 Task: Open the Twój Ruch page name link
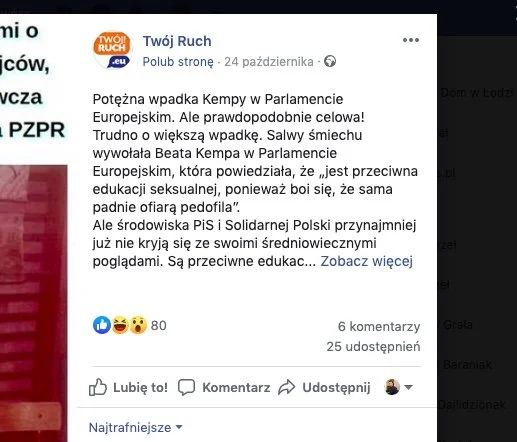177,41
